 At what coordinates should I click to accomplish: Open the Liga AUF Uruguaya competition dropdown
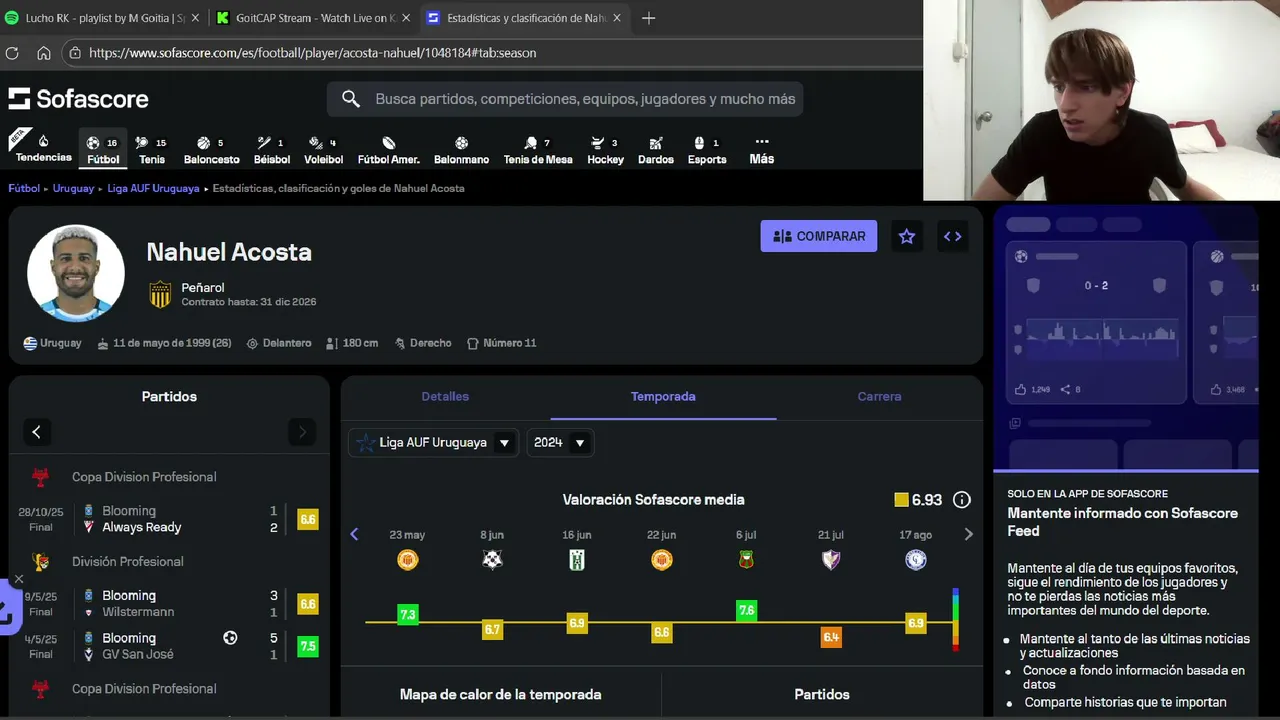coord(433,442)
